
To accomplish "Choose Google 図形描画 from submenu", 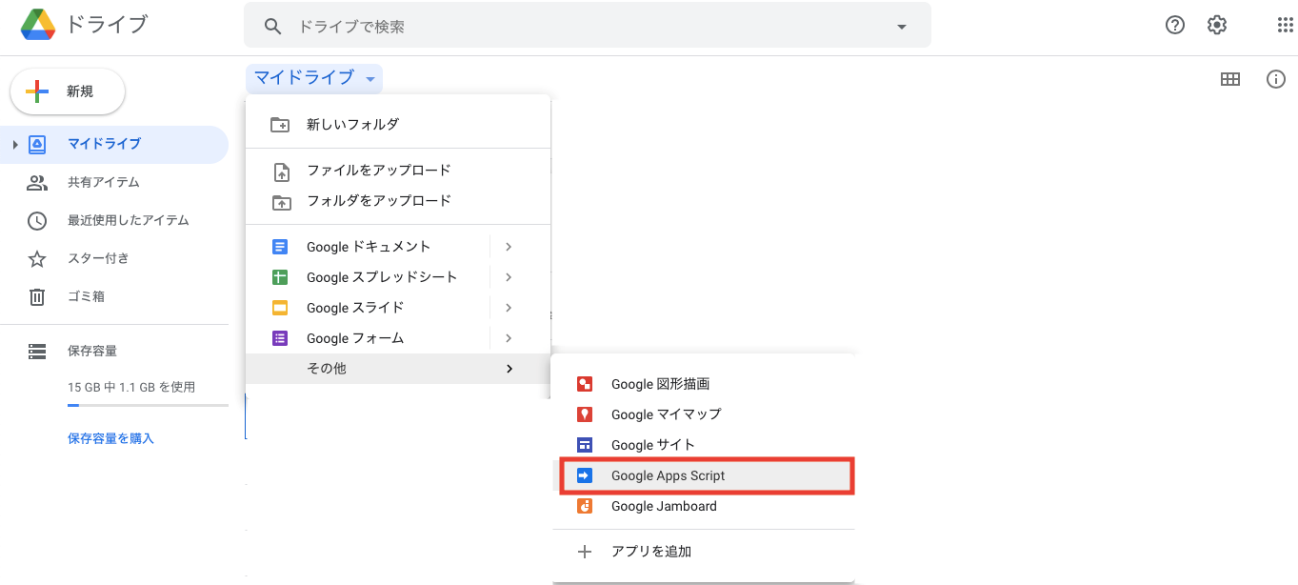I will pos(703,384).
